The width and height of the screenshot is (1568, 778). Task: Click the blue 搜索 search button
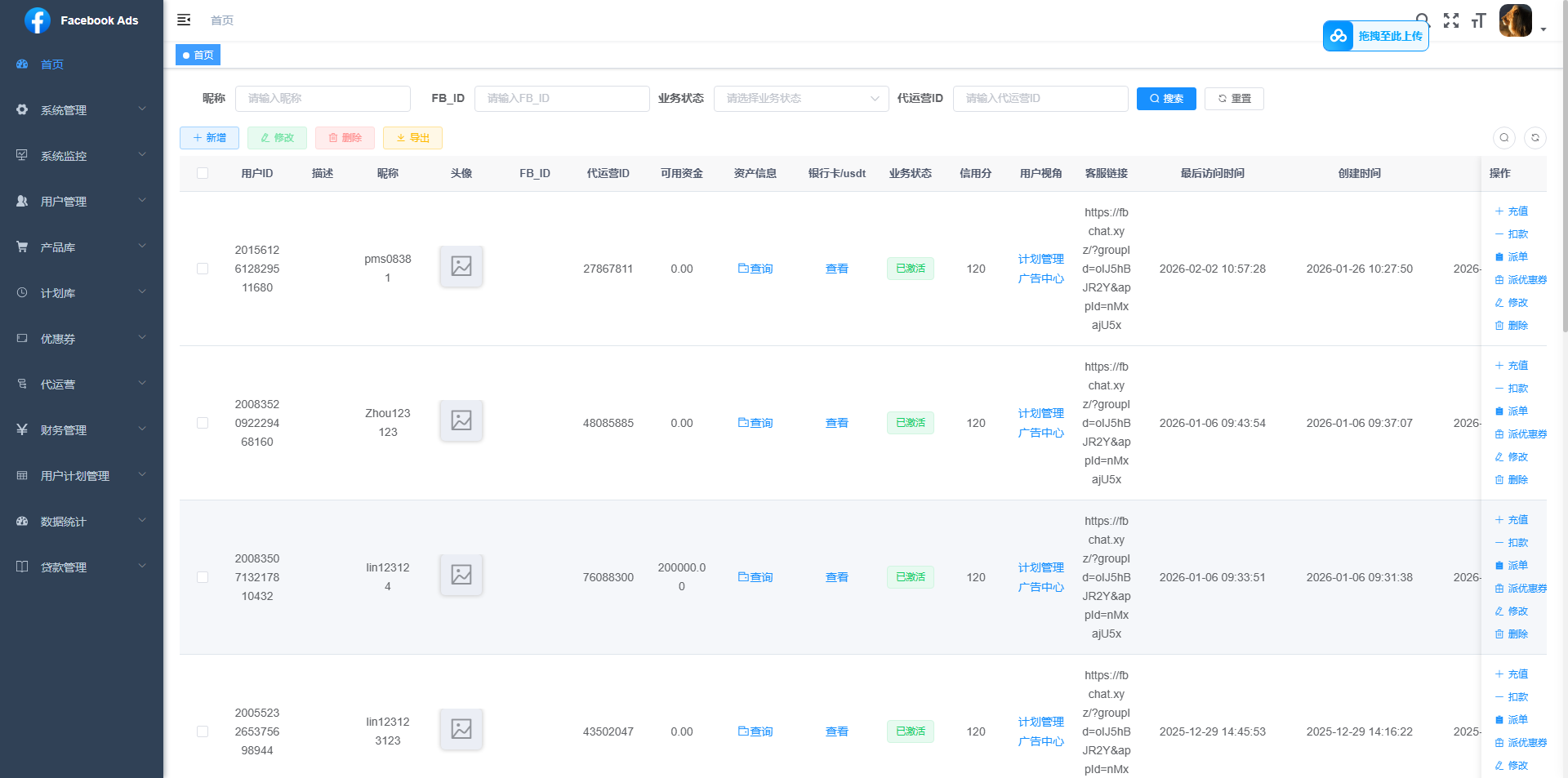click(x=1166, y=99)
